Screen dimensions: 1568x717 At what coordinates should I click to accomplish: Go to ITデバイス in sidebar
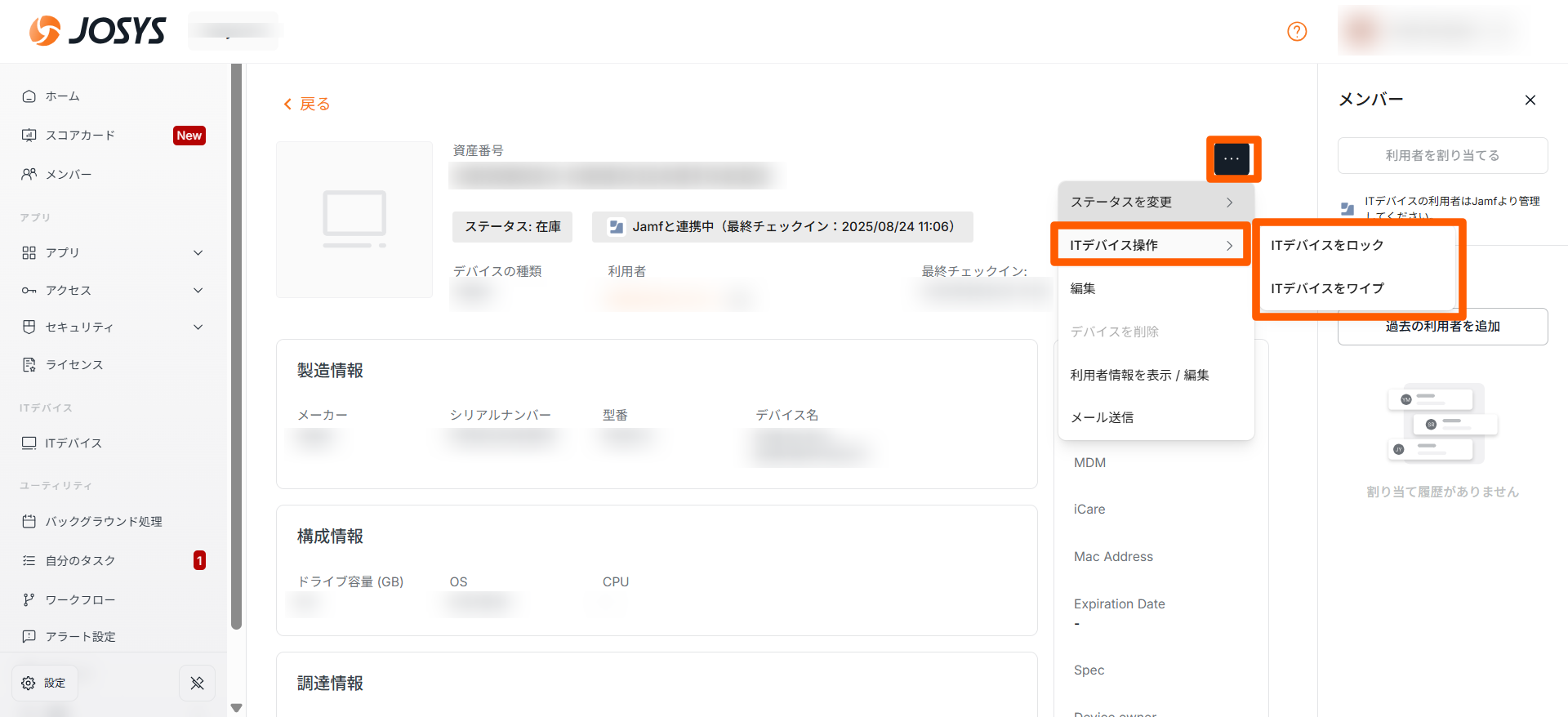tap(73, 443)
